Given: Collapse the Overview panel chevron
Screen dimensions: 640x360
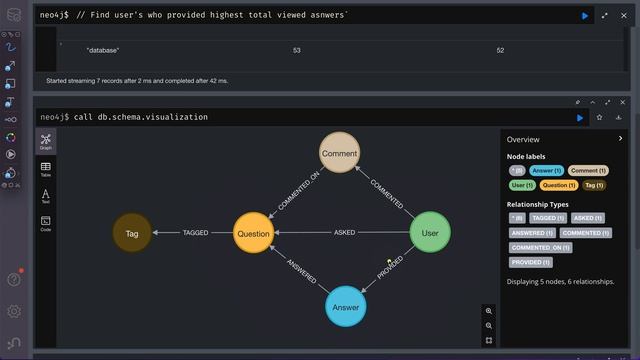Looking at the screenshot, I should tap(620, 139).
